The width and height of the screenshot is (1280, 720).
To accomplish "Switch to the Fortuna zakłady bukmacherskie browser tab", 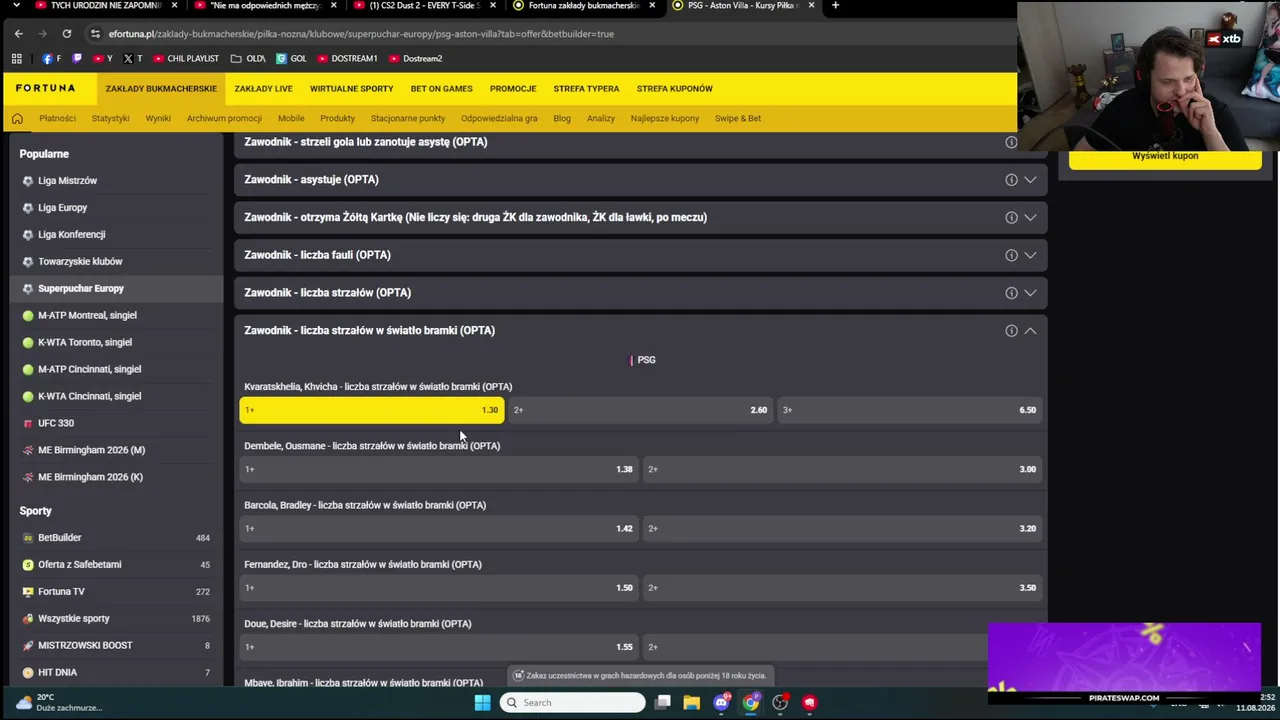I will pyautogui.click(x=583, y=6).
